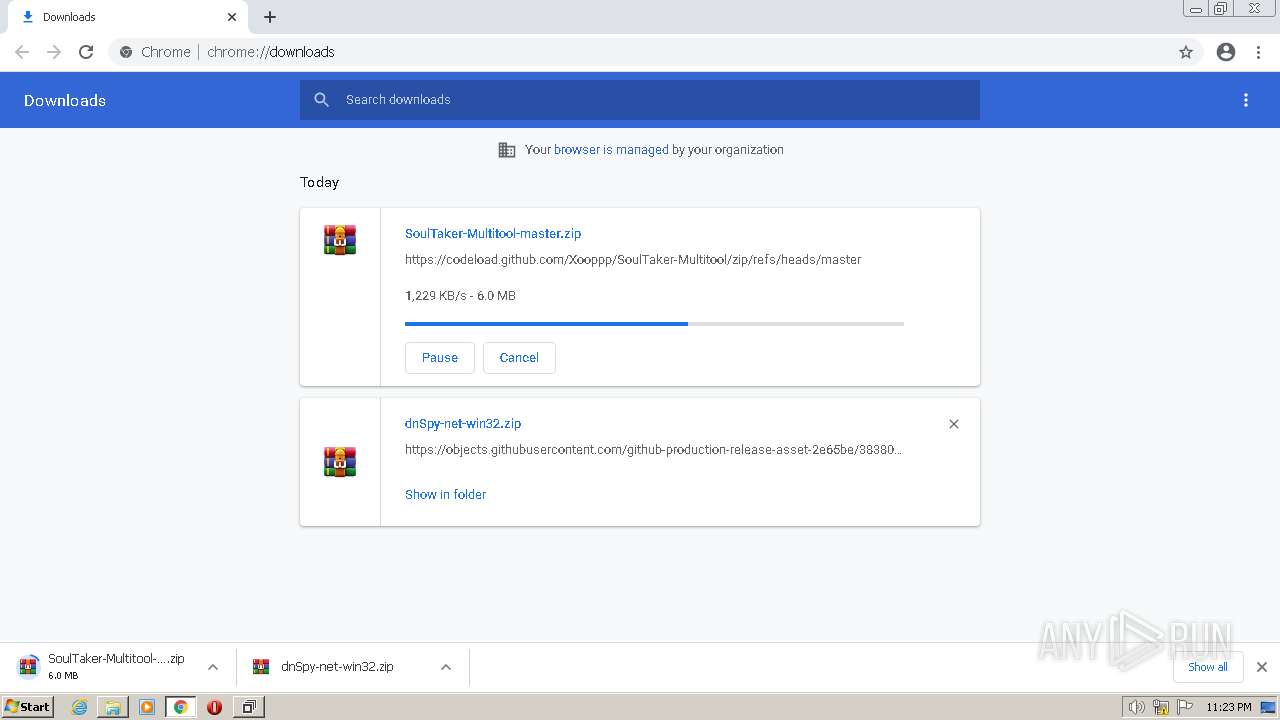Viewport: 1280px width, 720px height.
Task: Open Windows Explorer folder on taskbar
Action: point(113,707)
